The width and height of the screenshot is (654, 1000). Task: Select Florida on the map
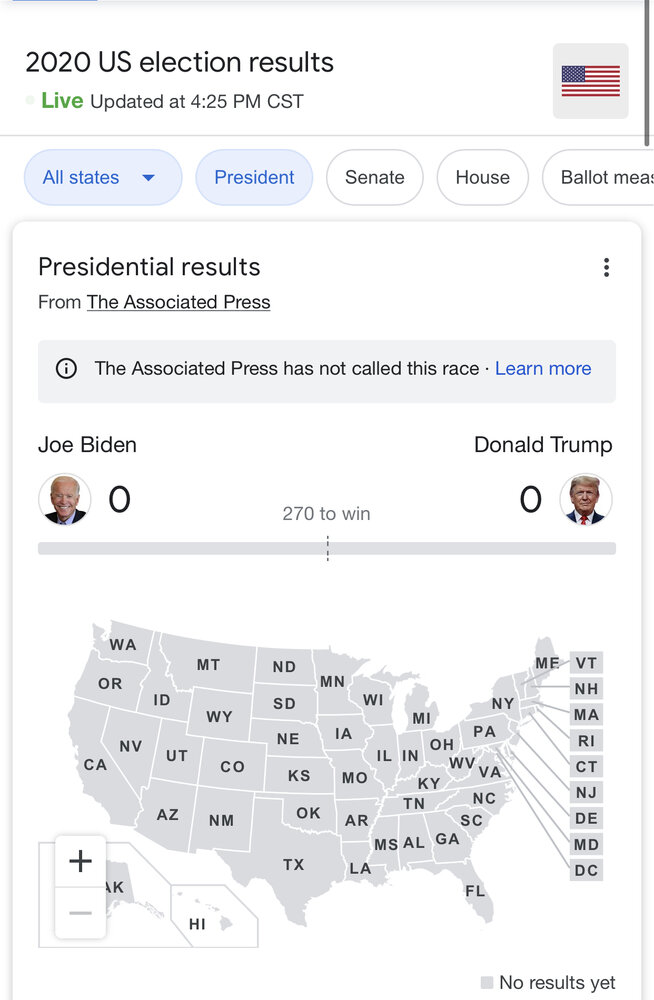pyautogui.click(x=476, y=890)
